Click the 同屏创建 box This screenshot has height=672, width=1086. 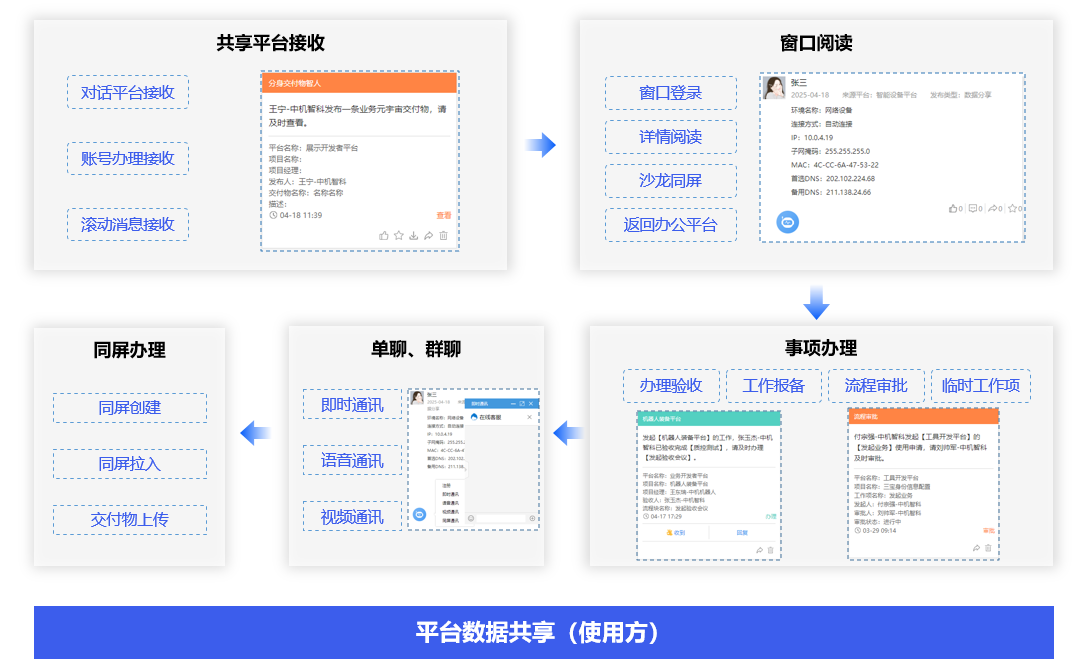tap(130, 408)
